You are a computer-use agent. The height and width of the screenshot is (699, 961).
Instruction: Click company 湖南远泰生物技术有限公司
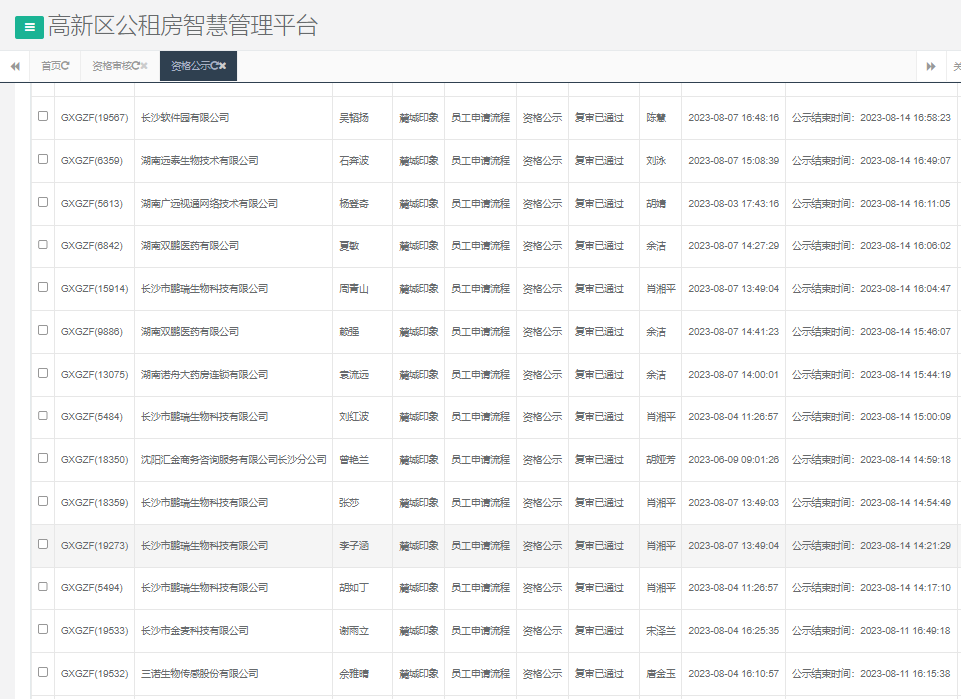click(200, 161)
